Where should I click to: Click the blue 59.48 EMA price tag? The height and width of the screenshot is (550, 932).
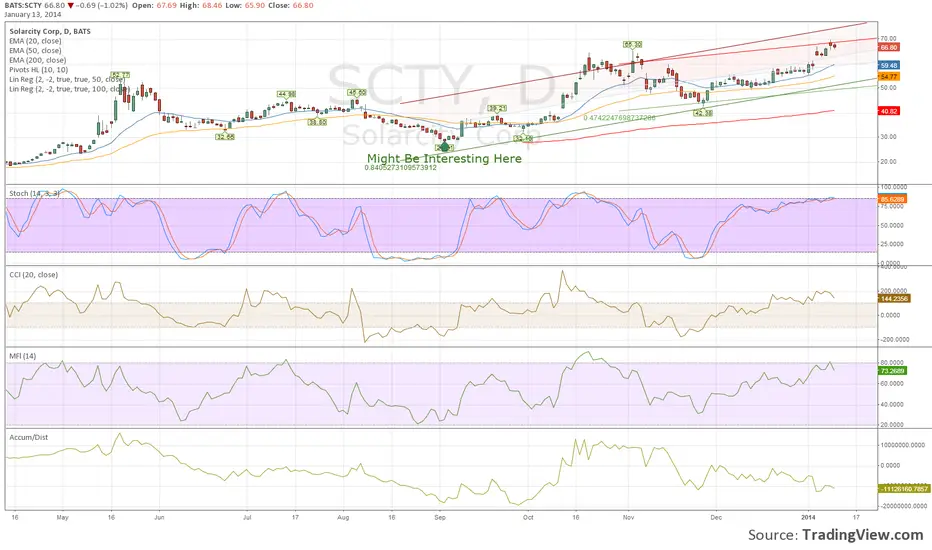889,65
